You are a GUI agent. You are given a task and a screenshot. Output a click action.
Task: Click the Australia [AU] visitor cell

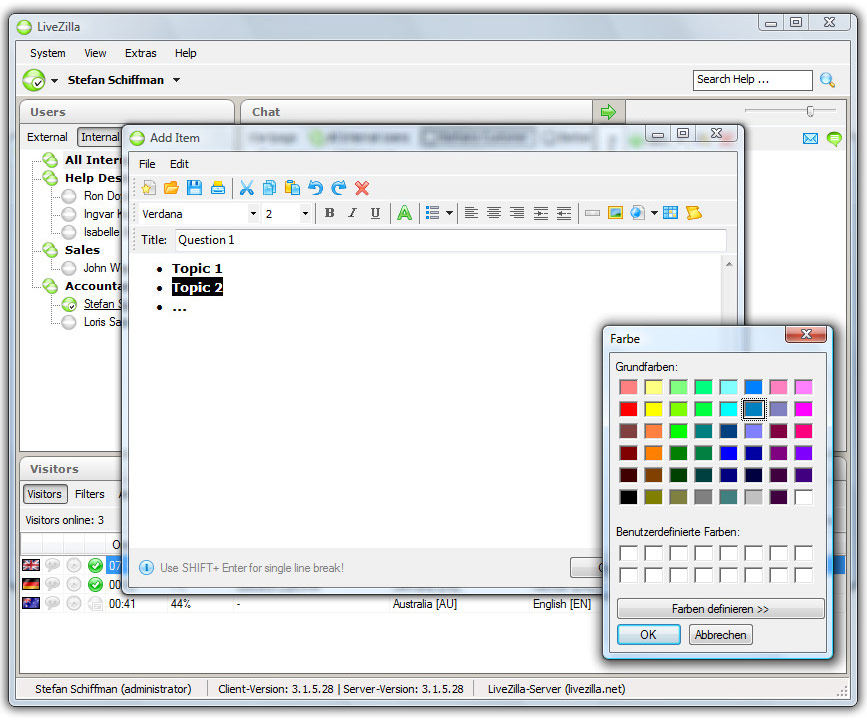click(425, 604)
